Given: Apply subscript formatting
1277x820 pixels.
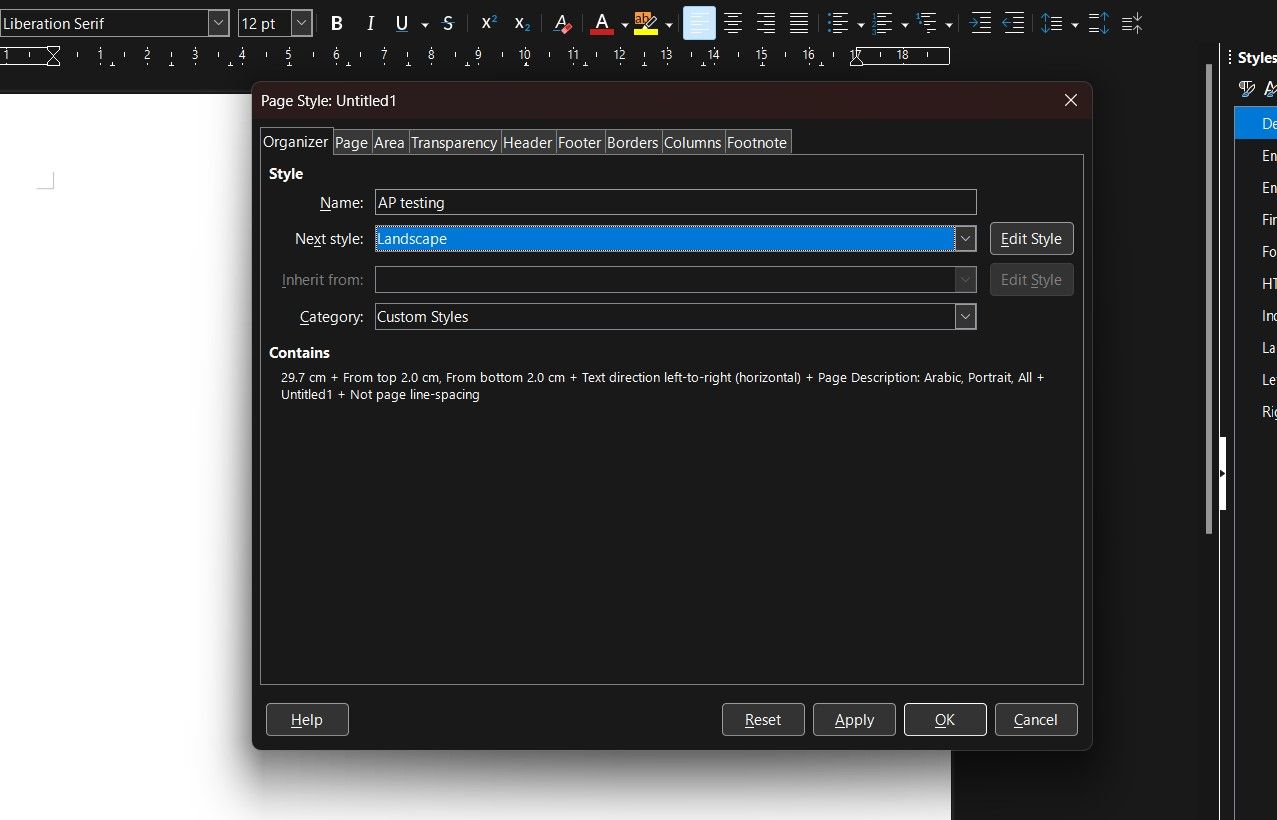Looking at the screenshot, I should tap(521, 23).
